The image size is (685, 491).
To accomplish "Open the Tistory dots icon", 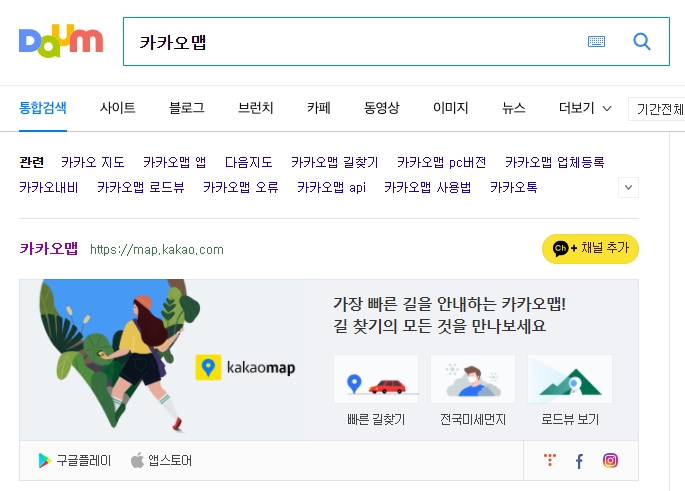I will pyautogui.click(x=550, y=460).
